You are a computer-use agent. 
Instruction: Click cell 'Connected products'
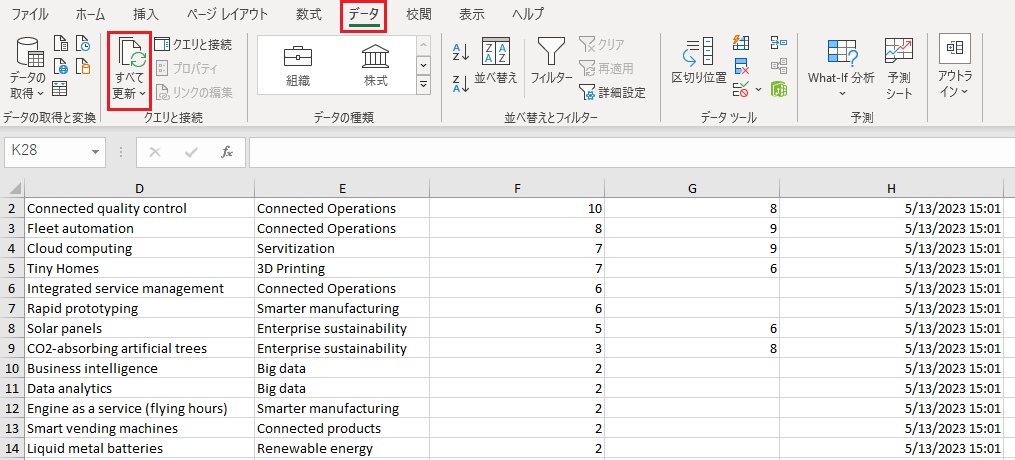(342, 429)
